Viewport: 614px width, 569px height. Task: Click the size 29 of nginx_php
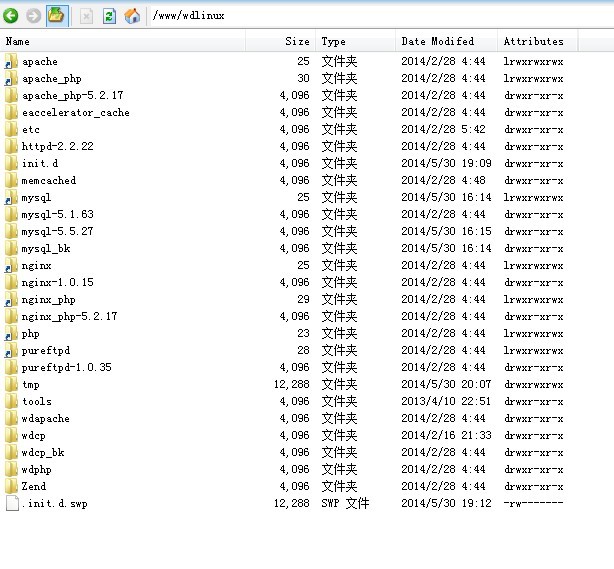tap(303, 300)
